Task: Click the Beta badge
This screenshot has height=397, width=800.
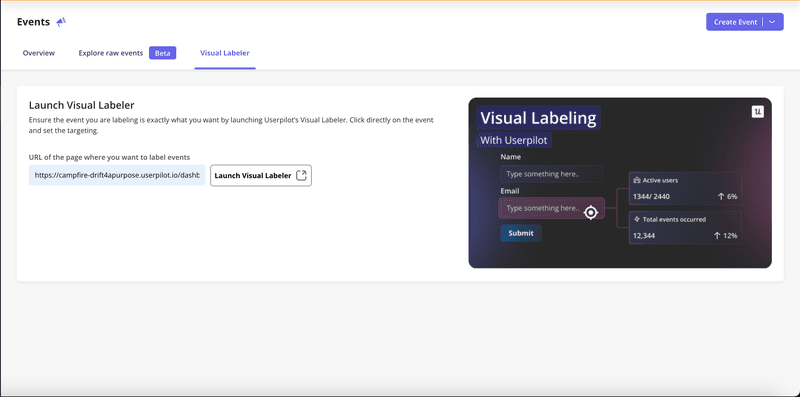Action: pyautogui.click(x=162, y=53)
